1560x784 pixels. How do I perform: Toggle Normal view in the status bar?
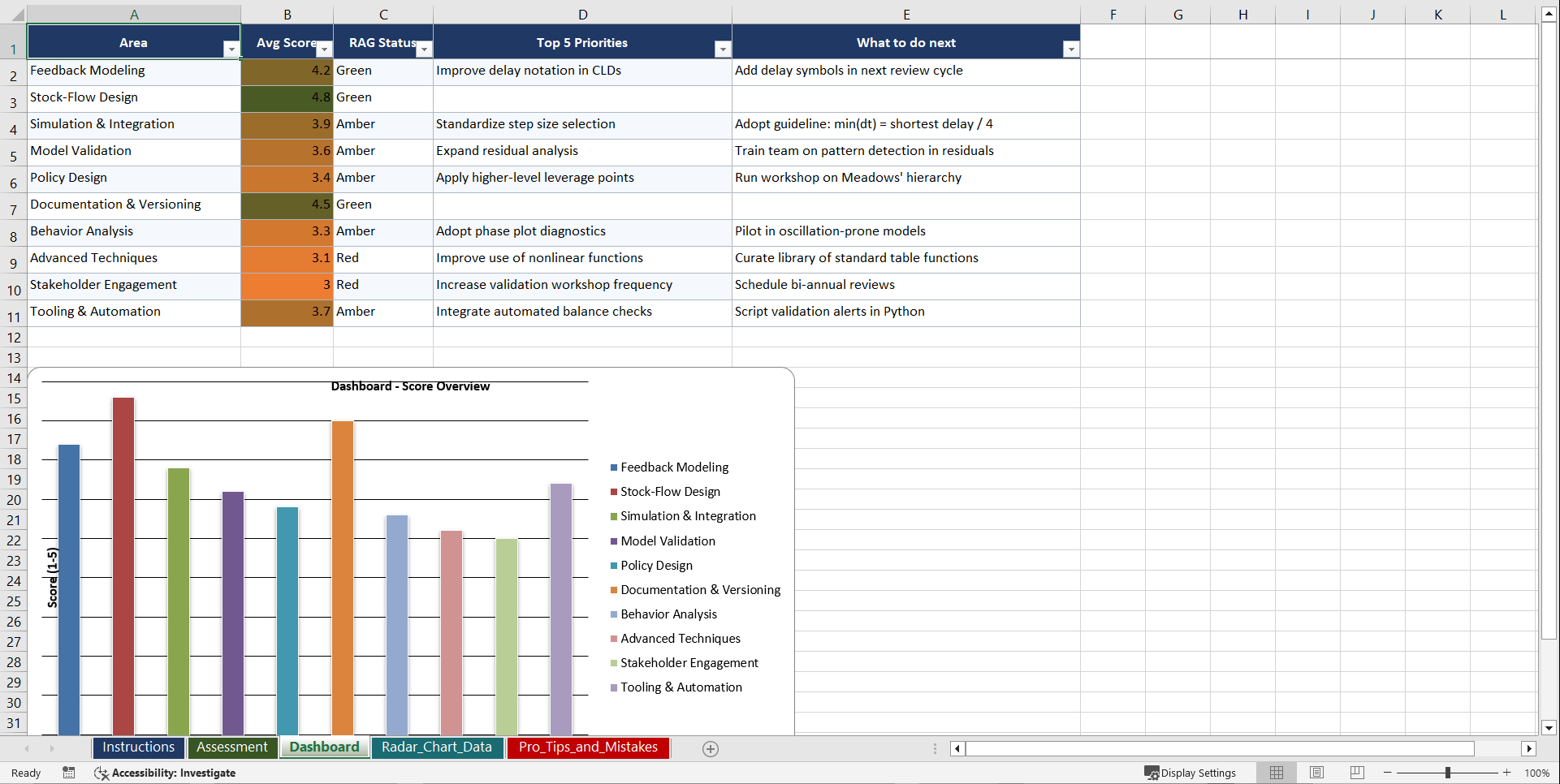pyautogui.click(x=1276, y=773)
